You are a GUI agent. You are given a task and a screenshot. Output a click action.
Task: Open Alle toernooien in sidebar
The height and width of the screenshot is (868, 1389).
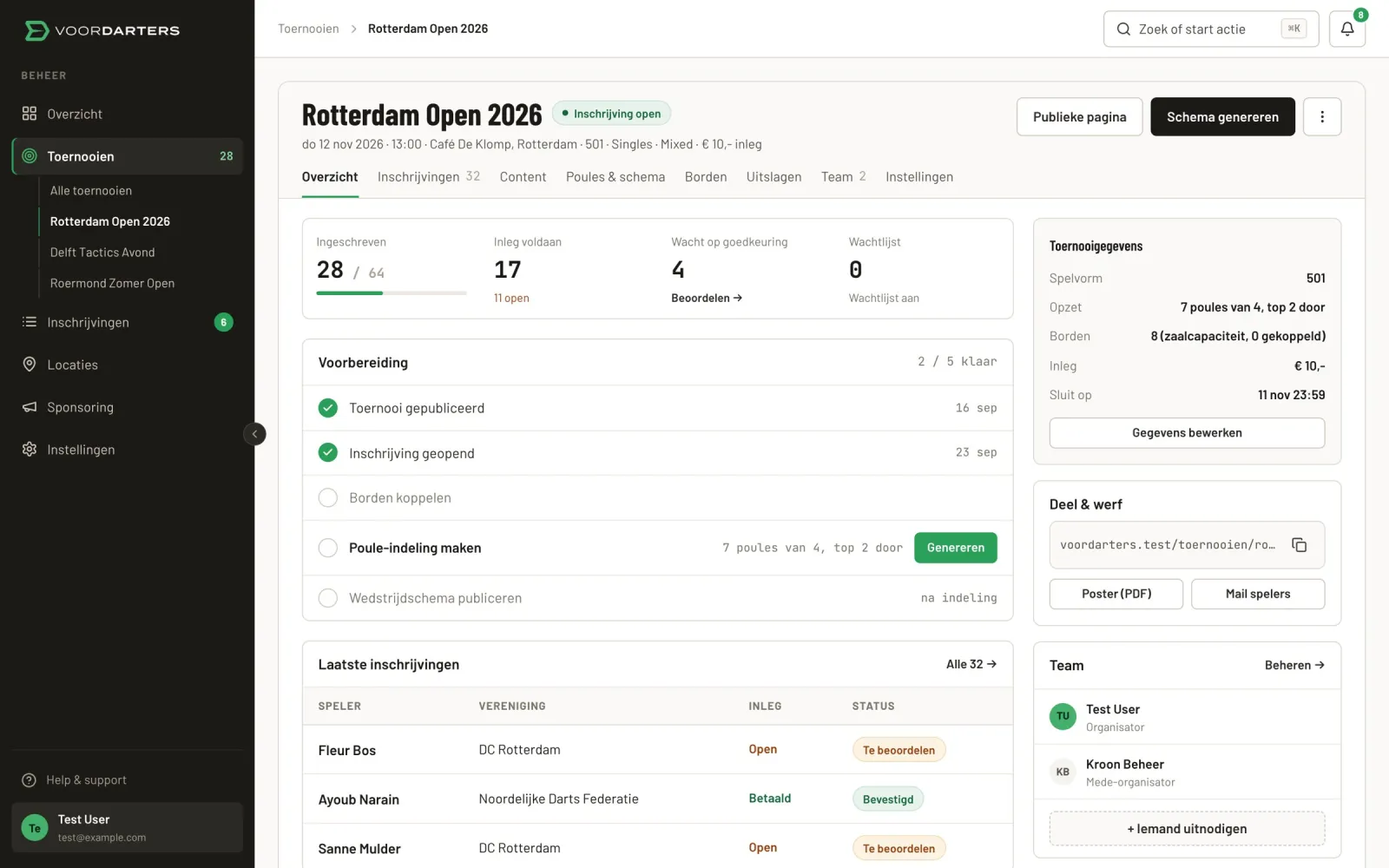point(91,191)
